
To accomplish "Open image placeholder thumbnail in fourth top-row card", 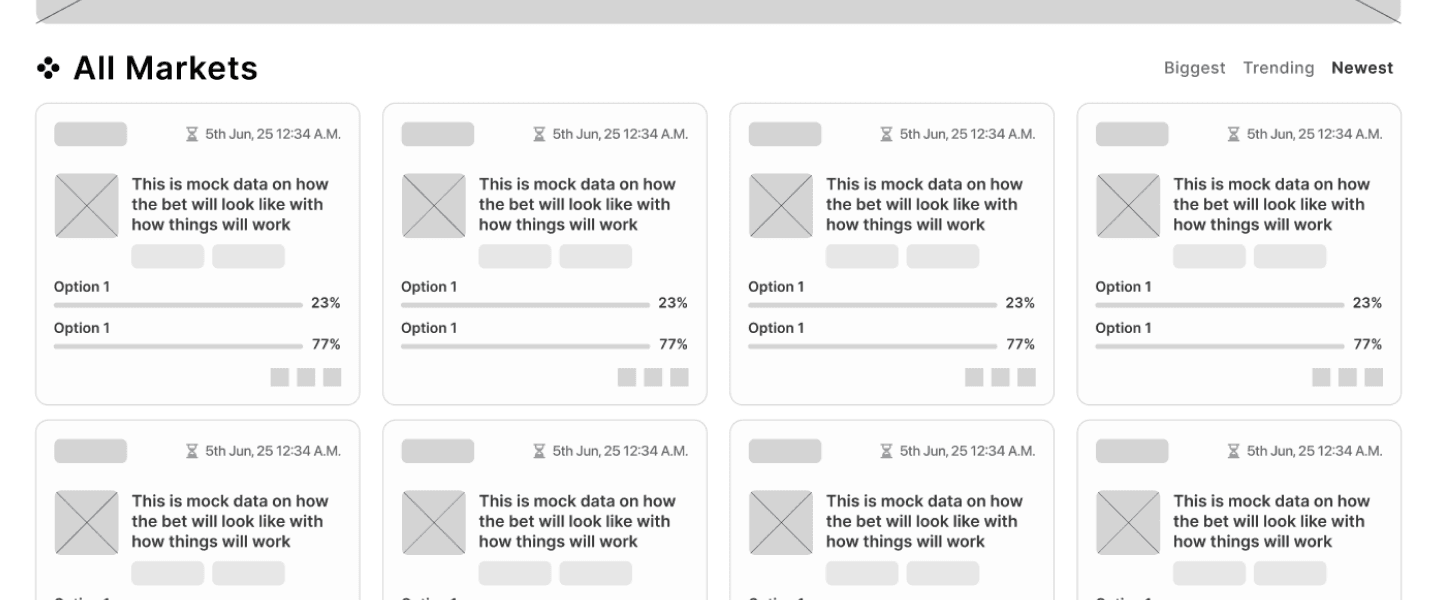I will 1127,206.
